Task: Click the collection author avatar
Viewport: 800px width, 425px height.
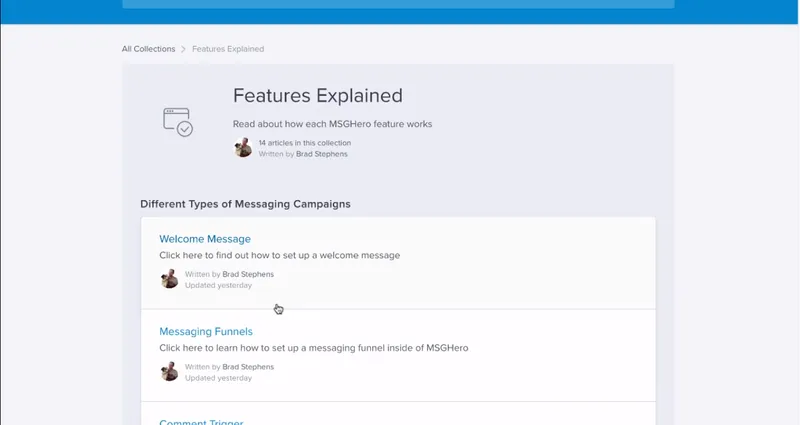Action: [243, 148]
